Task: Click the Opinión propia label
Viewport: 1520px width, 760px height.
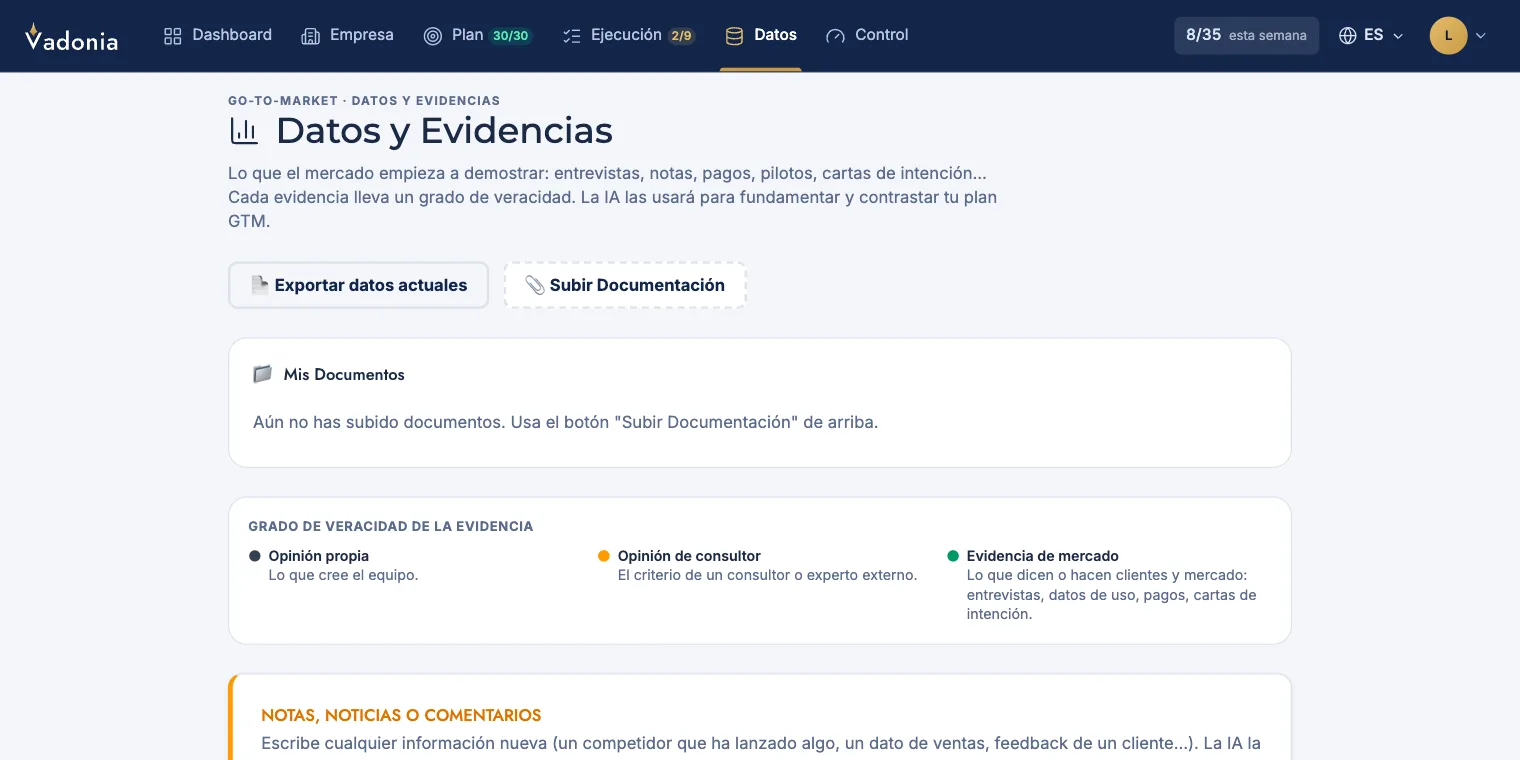Action: (x=319, y=556)
